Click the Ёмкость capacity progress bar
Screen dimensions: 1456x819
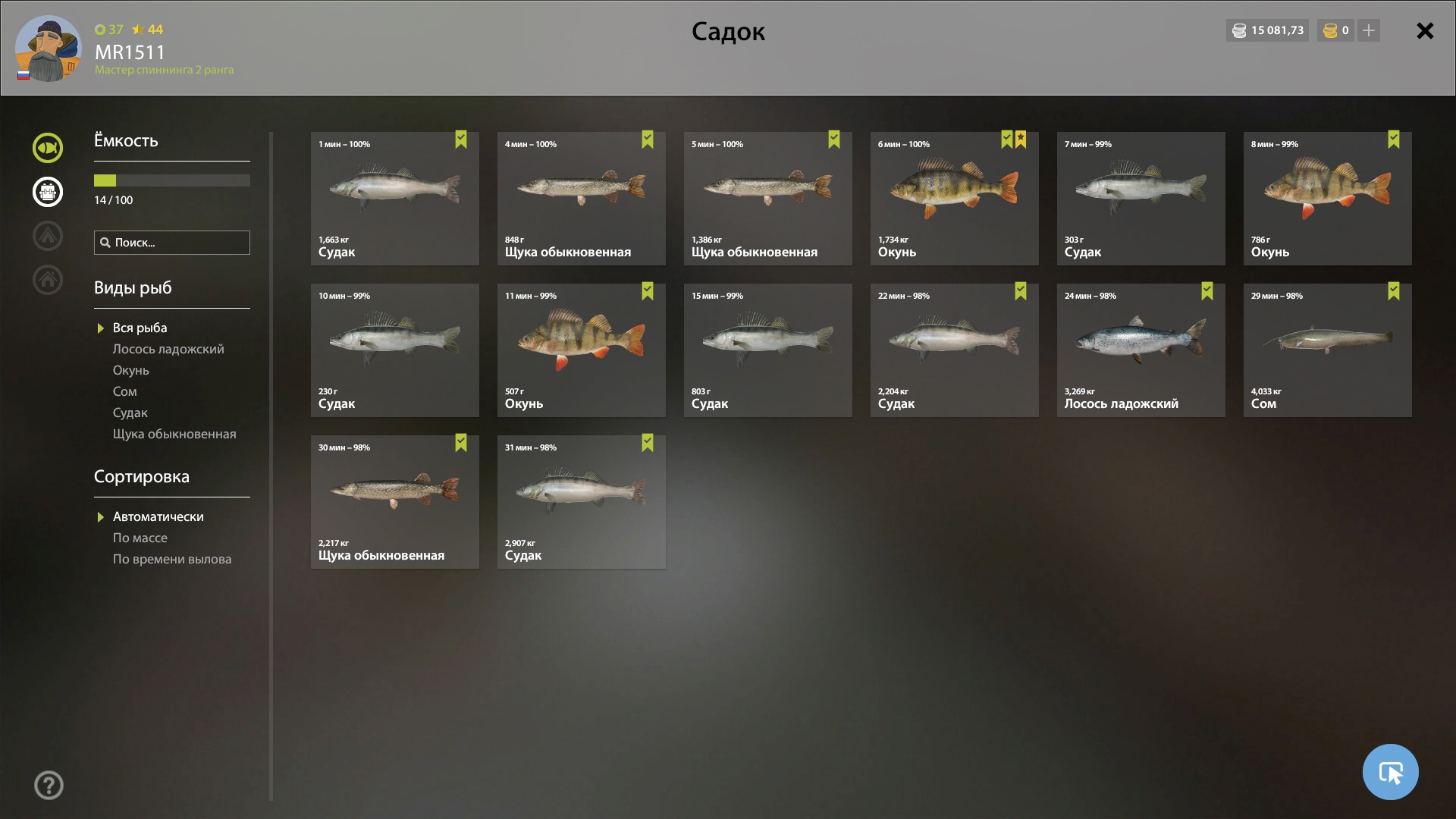[172, 180]
